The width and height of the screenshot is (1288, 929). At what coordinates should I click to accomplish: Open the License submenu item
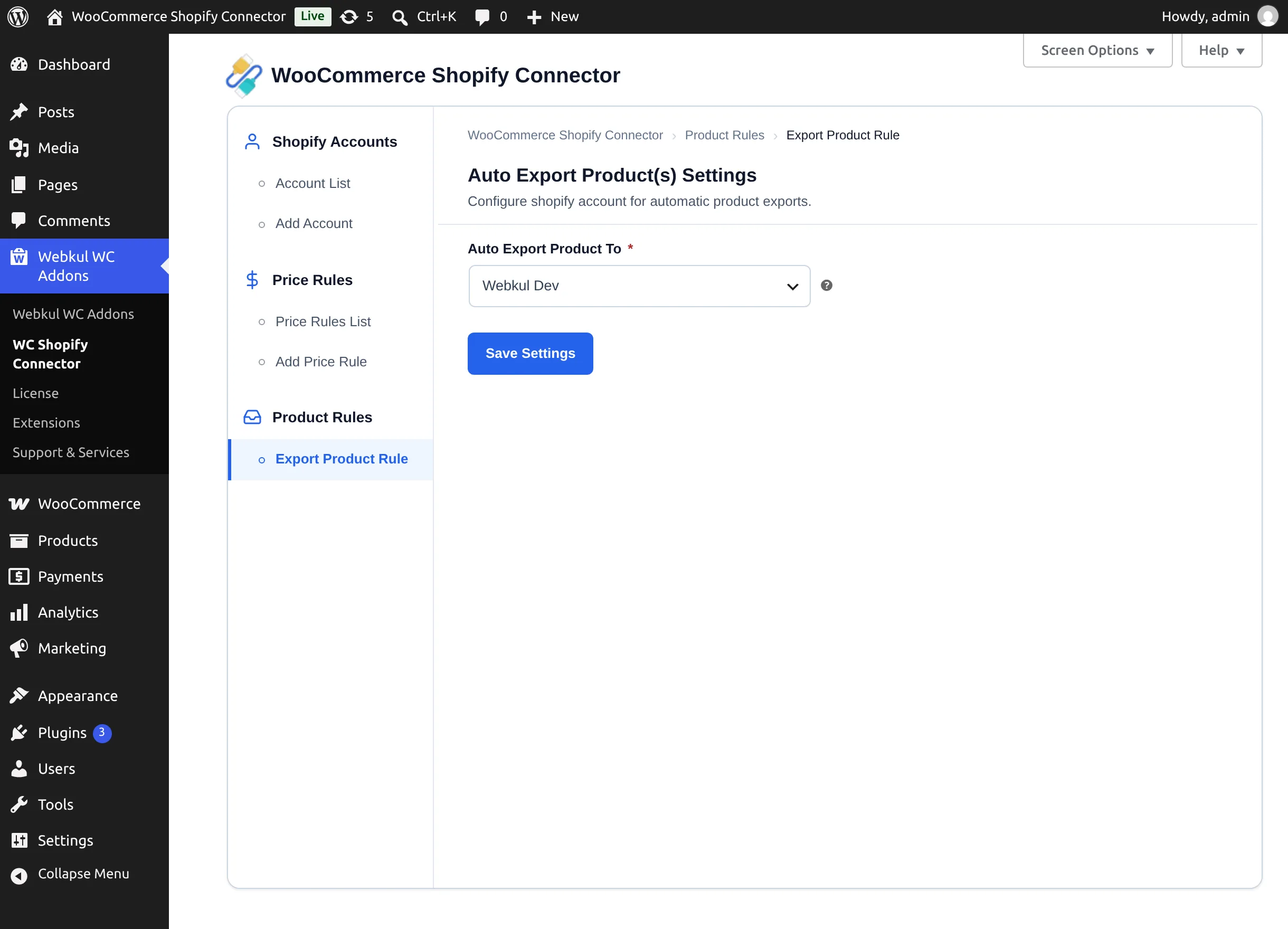tap(36, 393)
